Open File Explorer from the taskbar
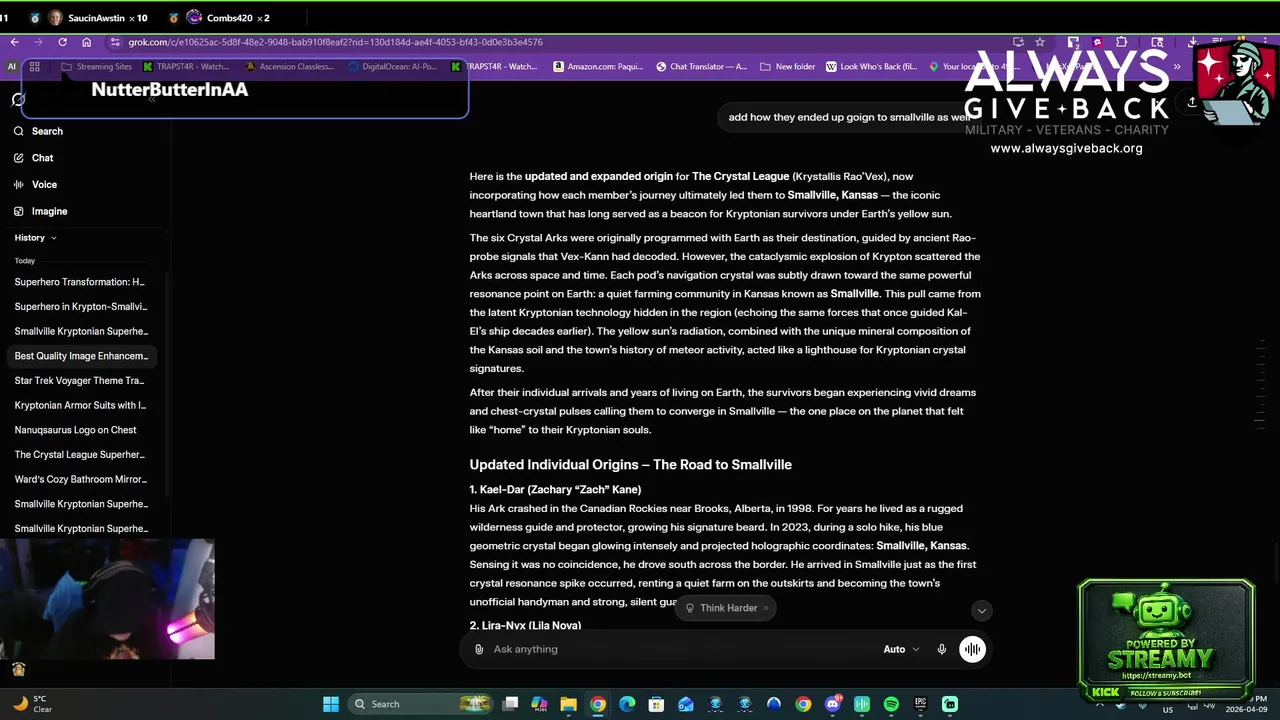Image resolution: width=1280 pixels, height=720 pixels. [568, 704]
